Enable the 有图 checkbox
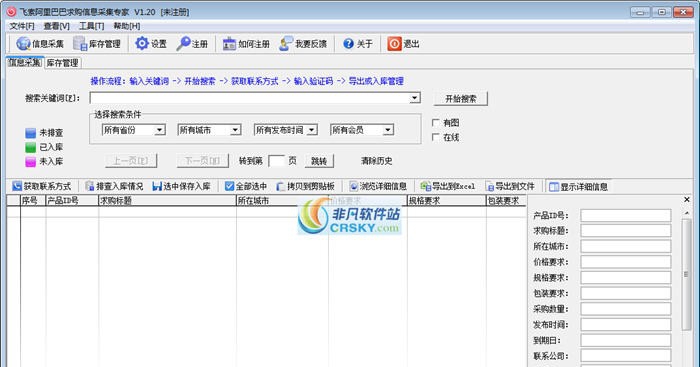Screen dimensions: 700x367 436,122
